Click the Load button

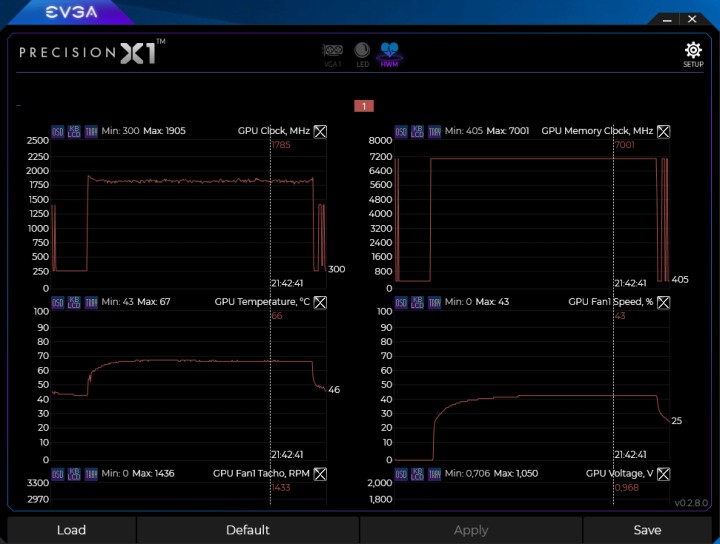pyautogui.click(x=72, y=530)
